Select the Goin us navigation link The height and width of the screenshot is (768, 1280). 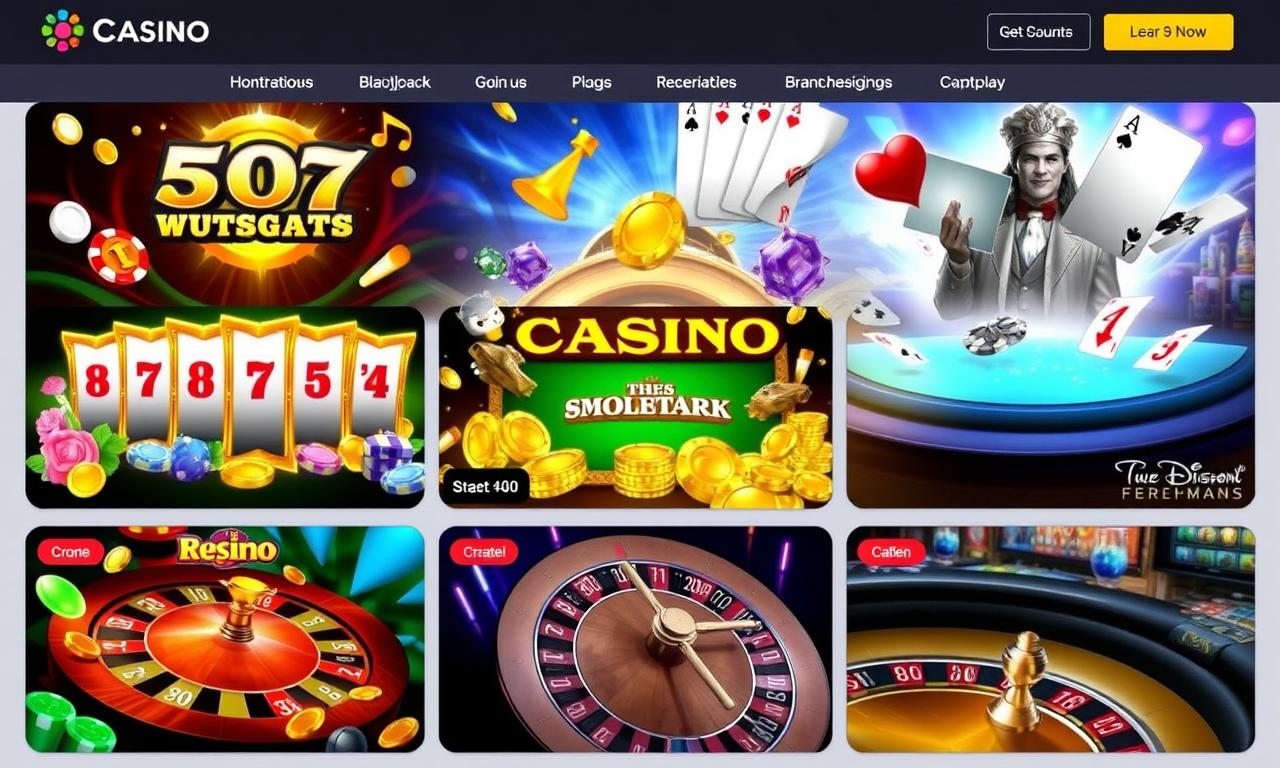click(x=500, y=82)
